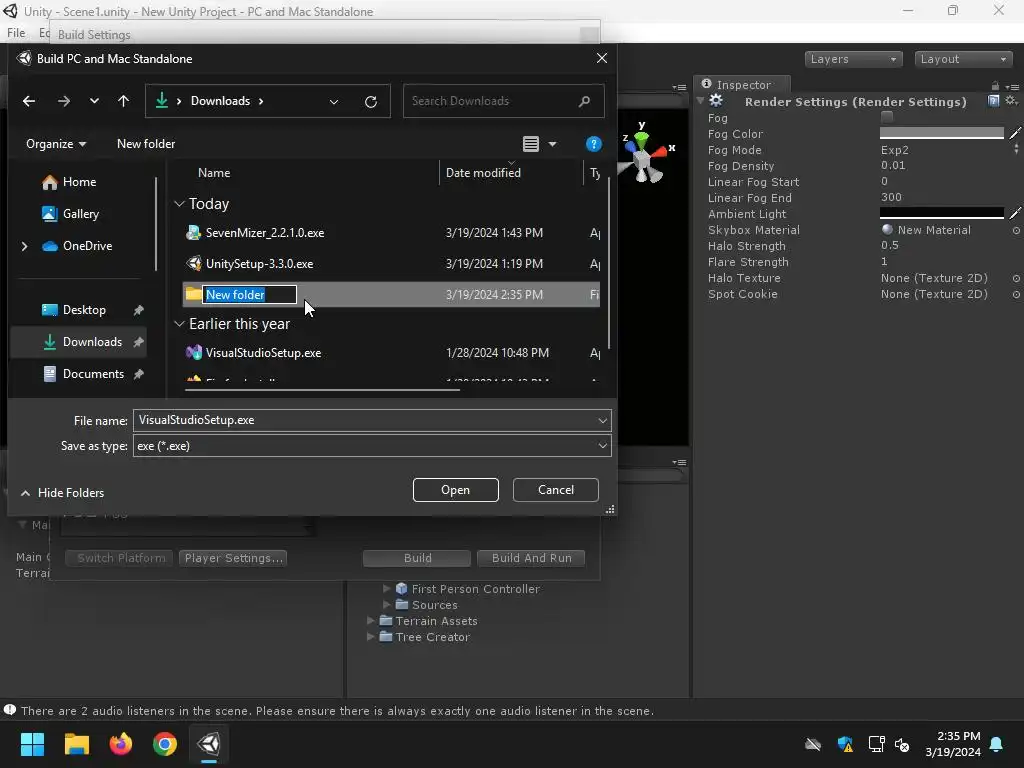Open Render Settings help book icon
Image resolution: width=1024 pixels, height=768 pixels.
993,101
